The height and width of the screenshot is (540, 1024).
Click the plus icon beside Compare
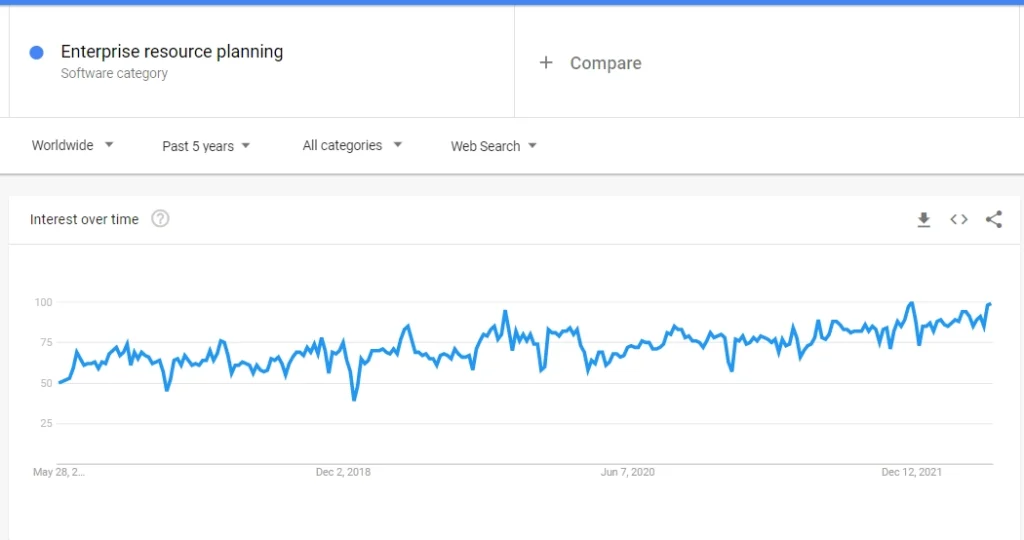pyautogui.click(x=546, y=63)
